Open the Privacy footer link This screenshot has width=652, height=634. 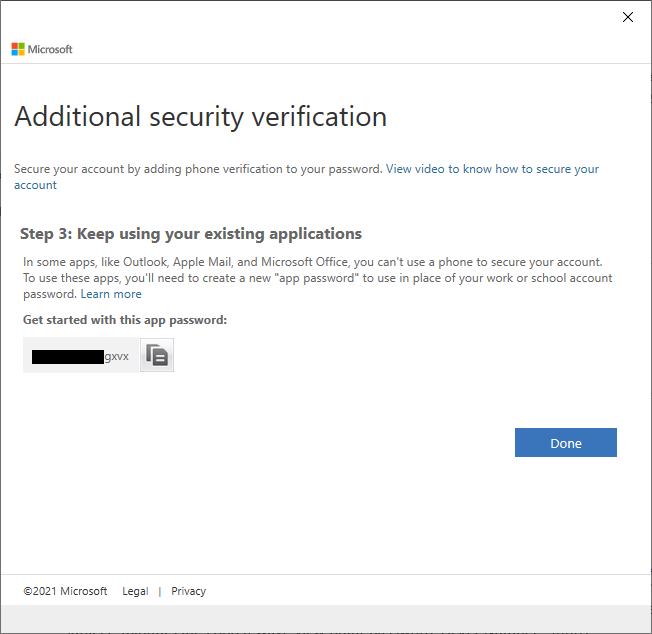click(x=188, y=591)
